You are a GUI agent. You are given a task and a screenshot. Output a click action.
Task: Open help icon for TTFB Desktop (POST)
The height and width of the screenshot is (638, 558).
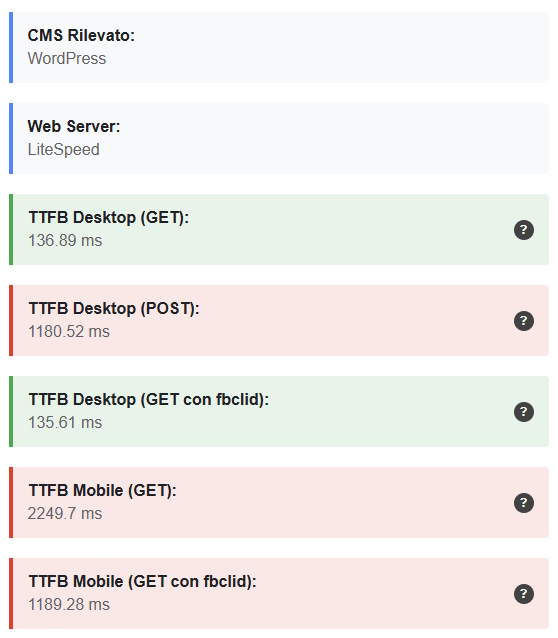point(523,321)
